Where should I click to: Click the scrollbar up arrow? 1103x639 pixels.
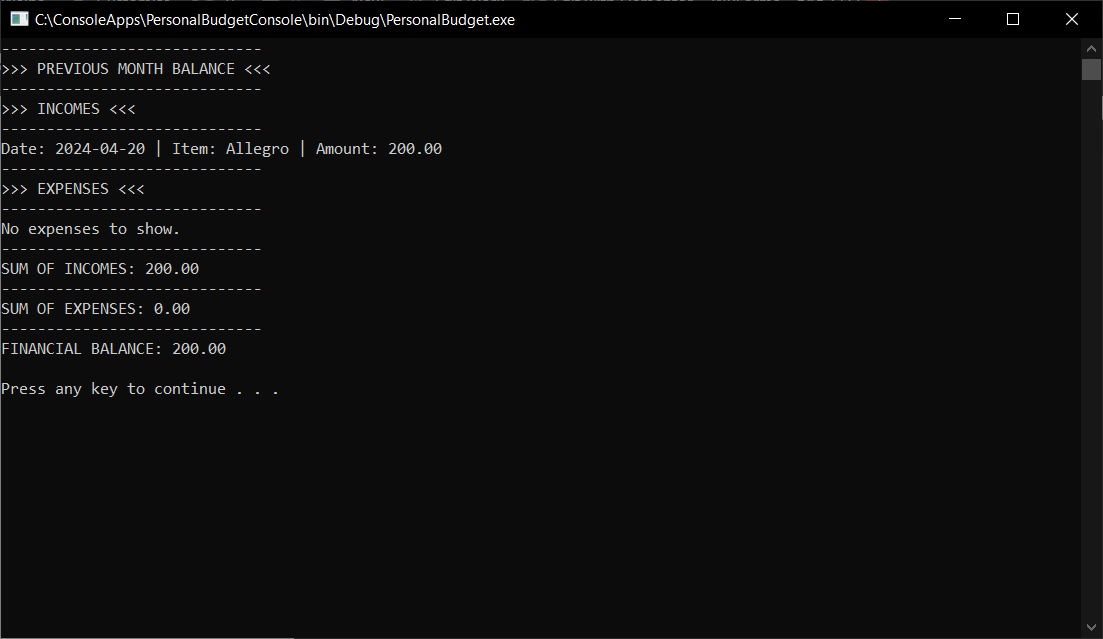point(1091,48)
